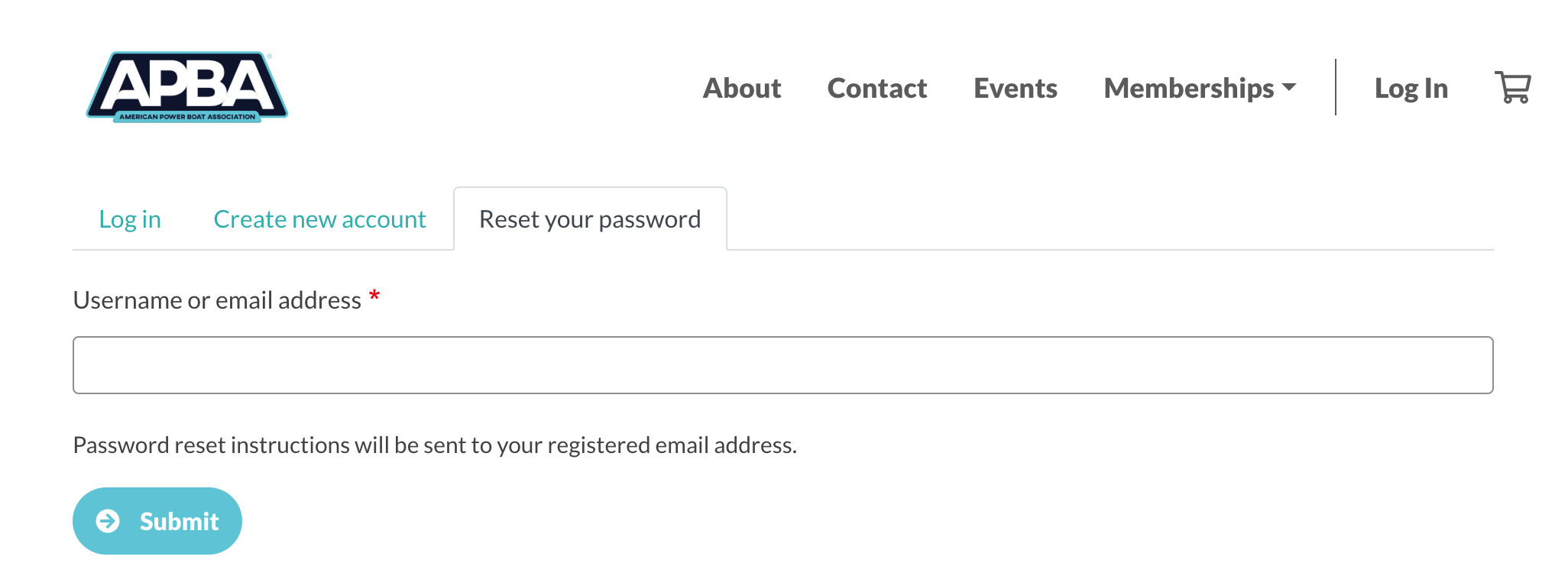Switch to the Log in tab
This screenshot has width=1568, height=576.
(130, 218)
